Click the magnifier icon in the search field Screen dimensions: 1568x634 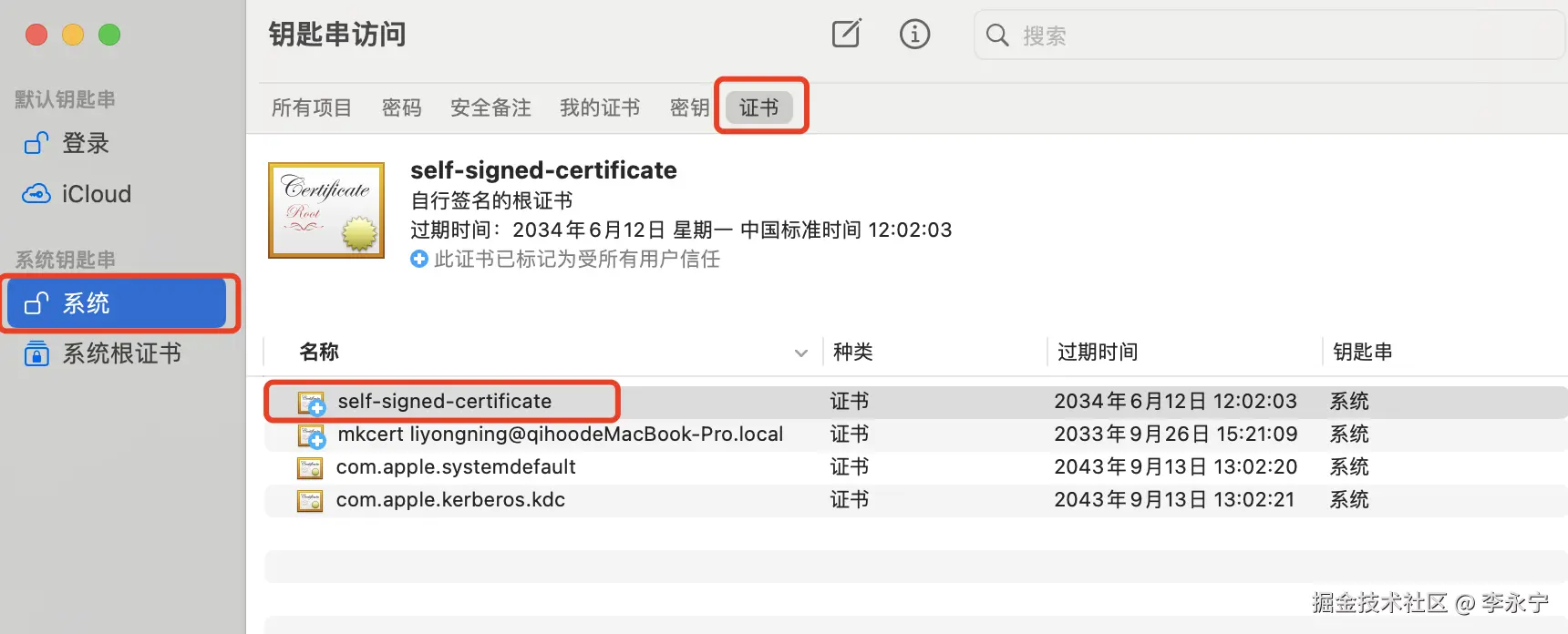tap(997, 35)
